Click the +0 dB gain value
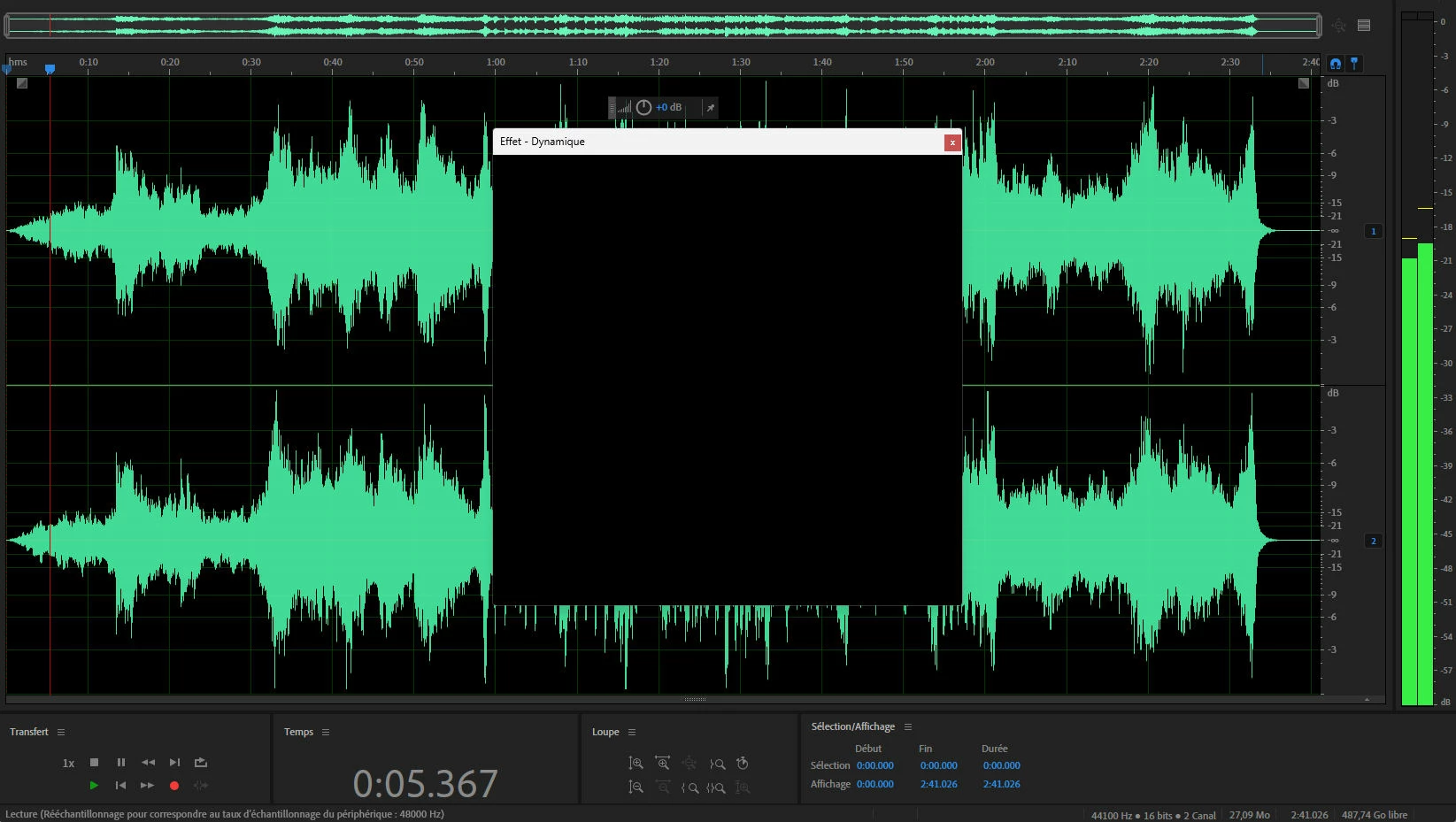 point(668,107)
